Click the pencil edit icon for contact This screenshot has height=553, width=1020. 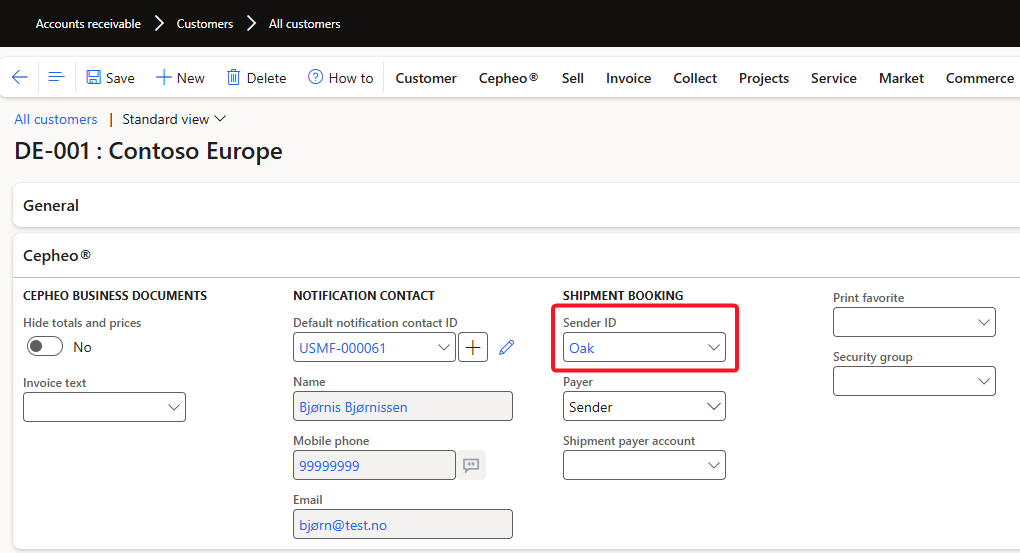(x=507, y=348)
